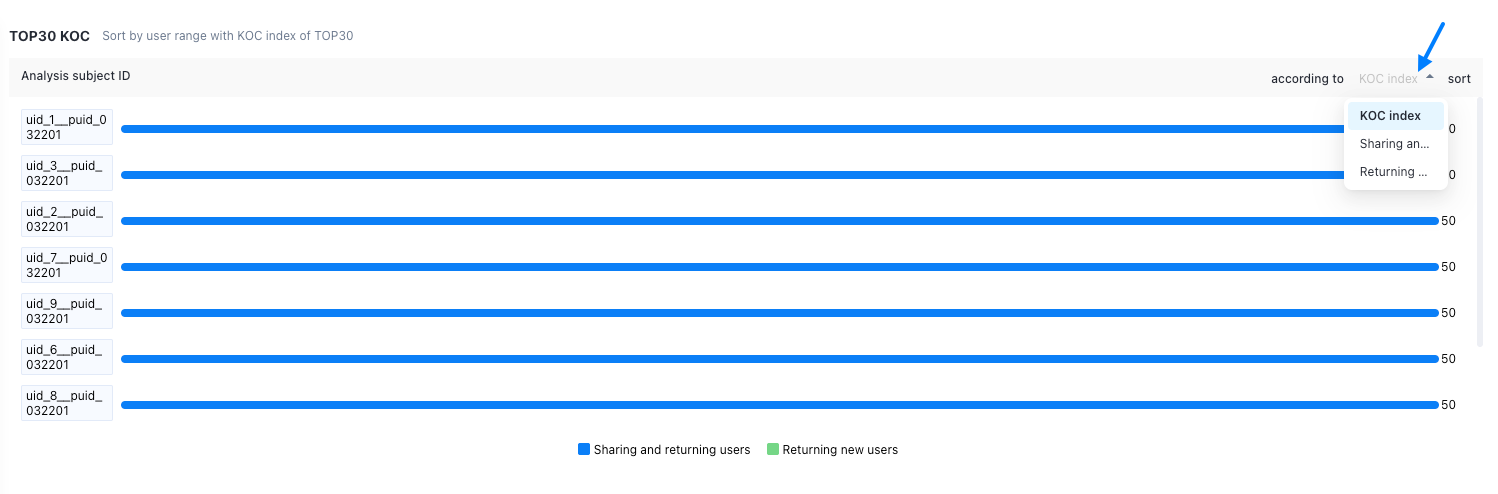Toggle Sharing and returning users legend
Screen dimensions: 1498x494
[664, 450]
